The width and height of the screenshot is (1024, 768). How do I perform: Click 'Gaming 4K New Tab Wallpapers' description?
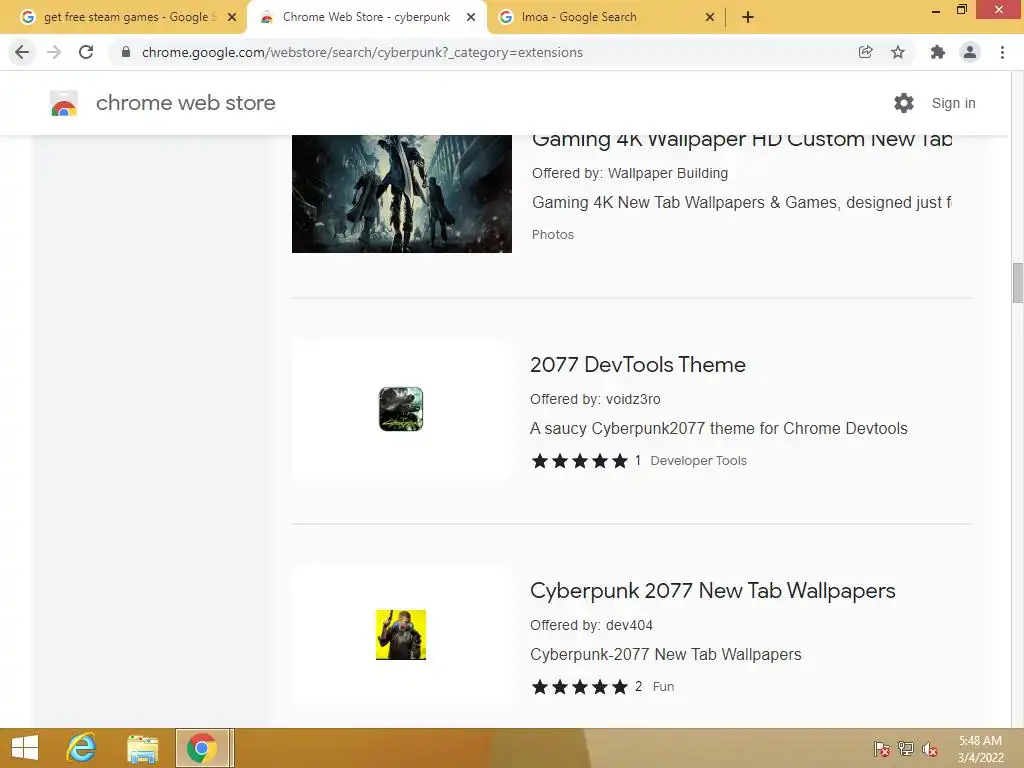[x=742, y=202]
